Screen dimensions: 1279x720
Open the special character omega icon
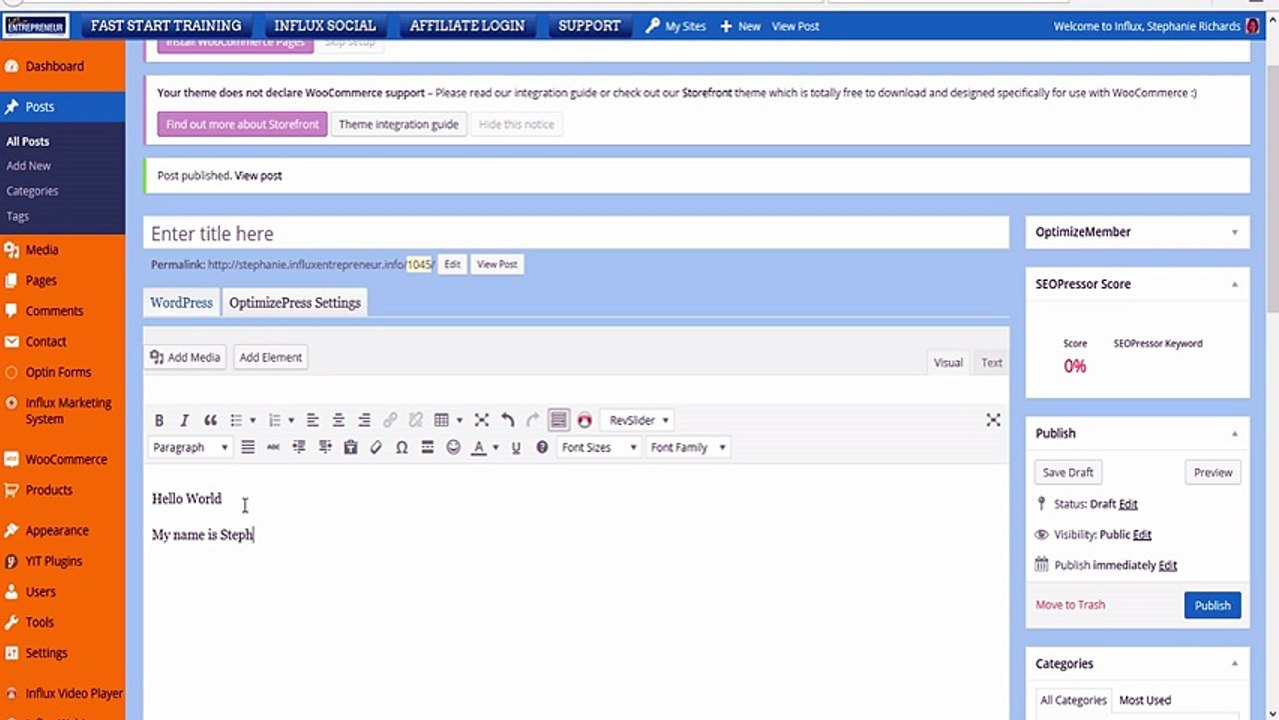click(x=401, y=447)
